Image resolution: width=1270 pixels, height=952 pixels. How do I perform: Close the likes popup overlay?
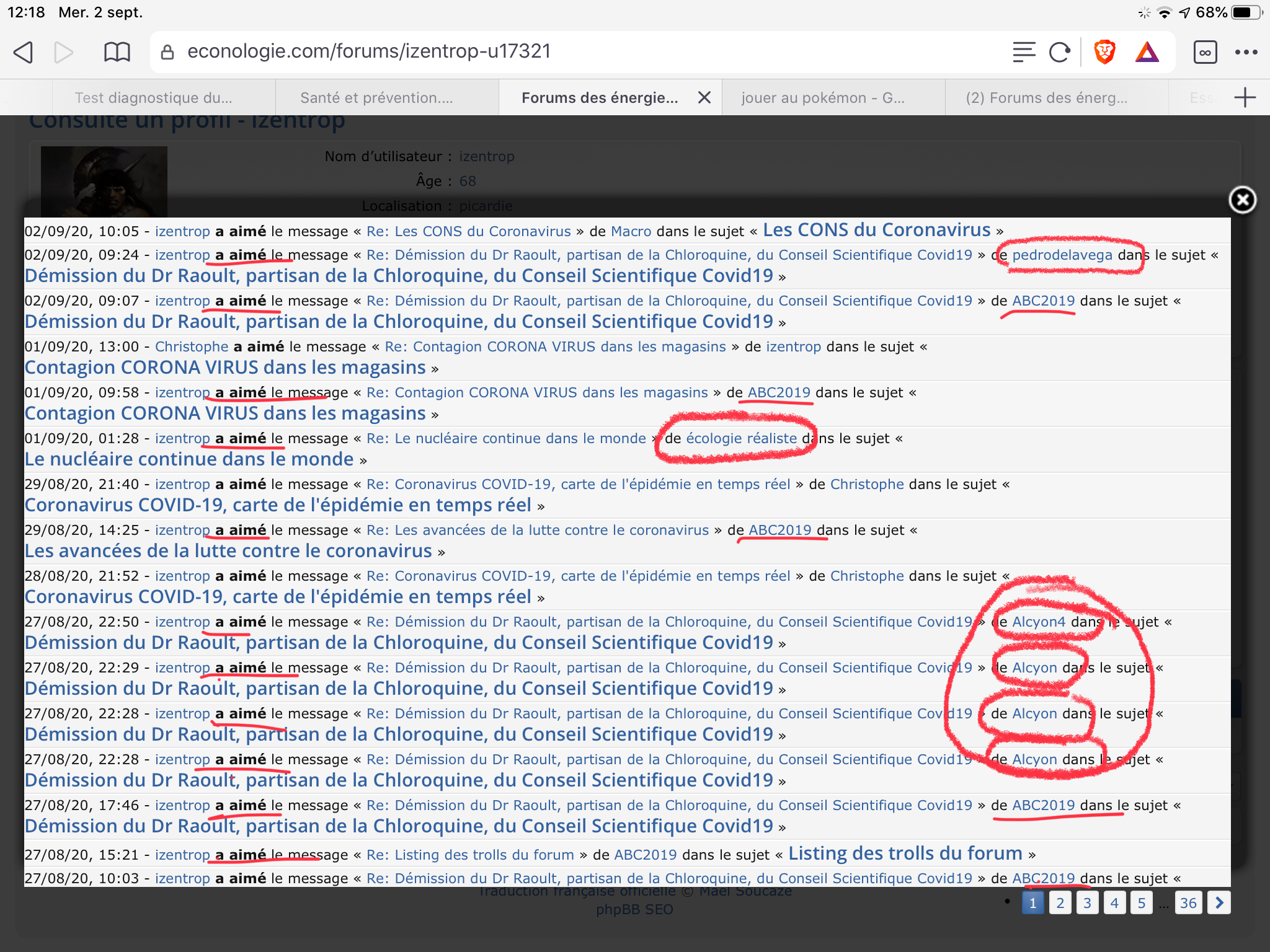(x=1242, y=200)
